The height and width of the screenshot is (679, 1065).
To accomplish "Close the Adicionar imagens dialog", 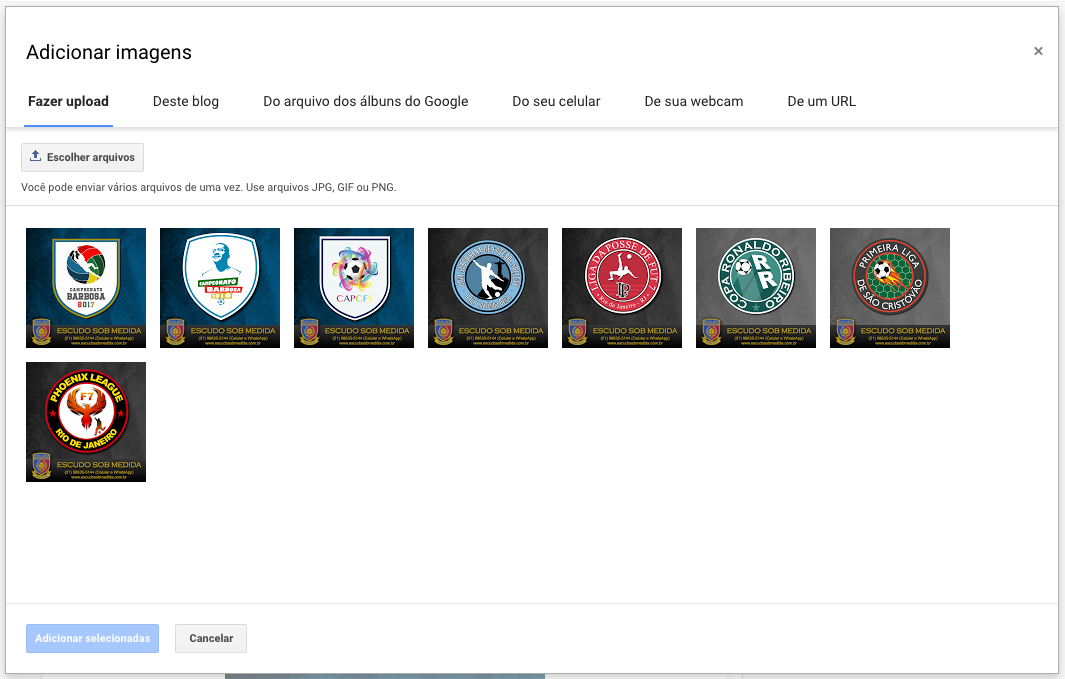I will click(x=1038, y=51).
